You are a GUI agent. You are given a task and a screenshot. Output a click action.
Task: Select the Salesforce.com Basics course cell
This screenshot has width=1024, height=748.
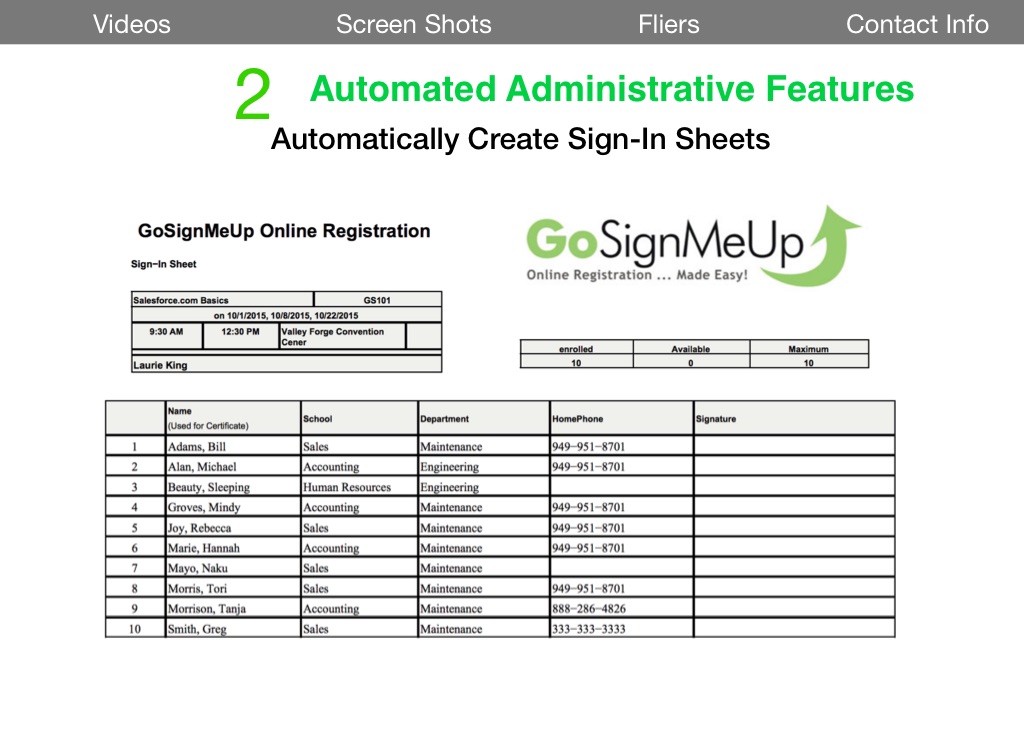coord(222,299)
